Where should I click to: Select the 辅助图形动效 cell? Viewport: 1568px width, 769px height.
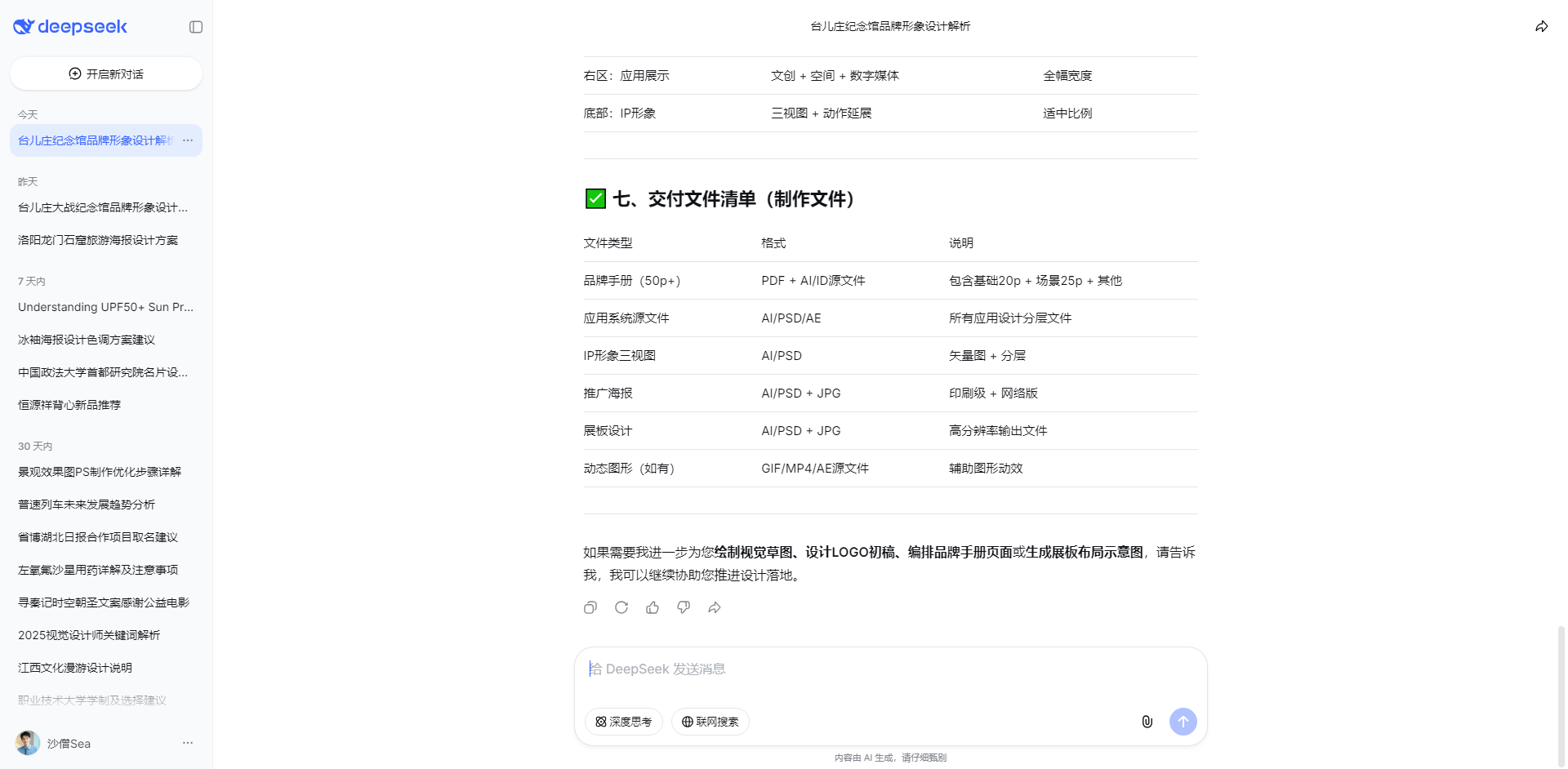[986, 469]
